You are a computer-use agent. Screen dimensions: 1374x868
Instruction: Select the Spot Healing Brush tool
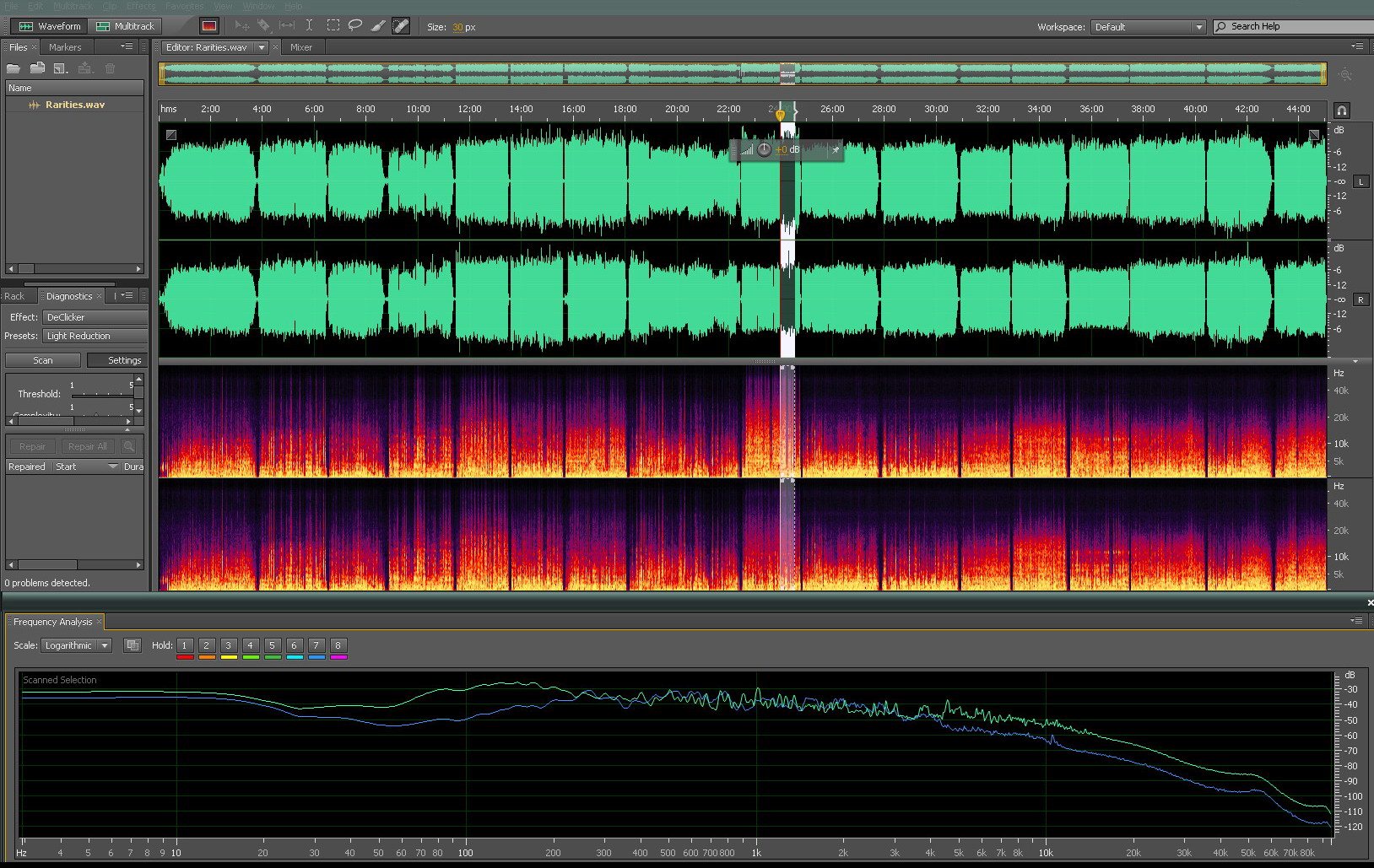coord(401,26)
